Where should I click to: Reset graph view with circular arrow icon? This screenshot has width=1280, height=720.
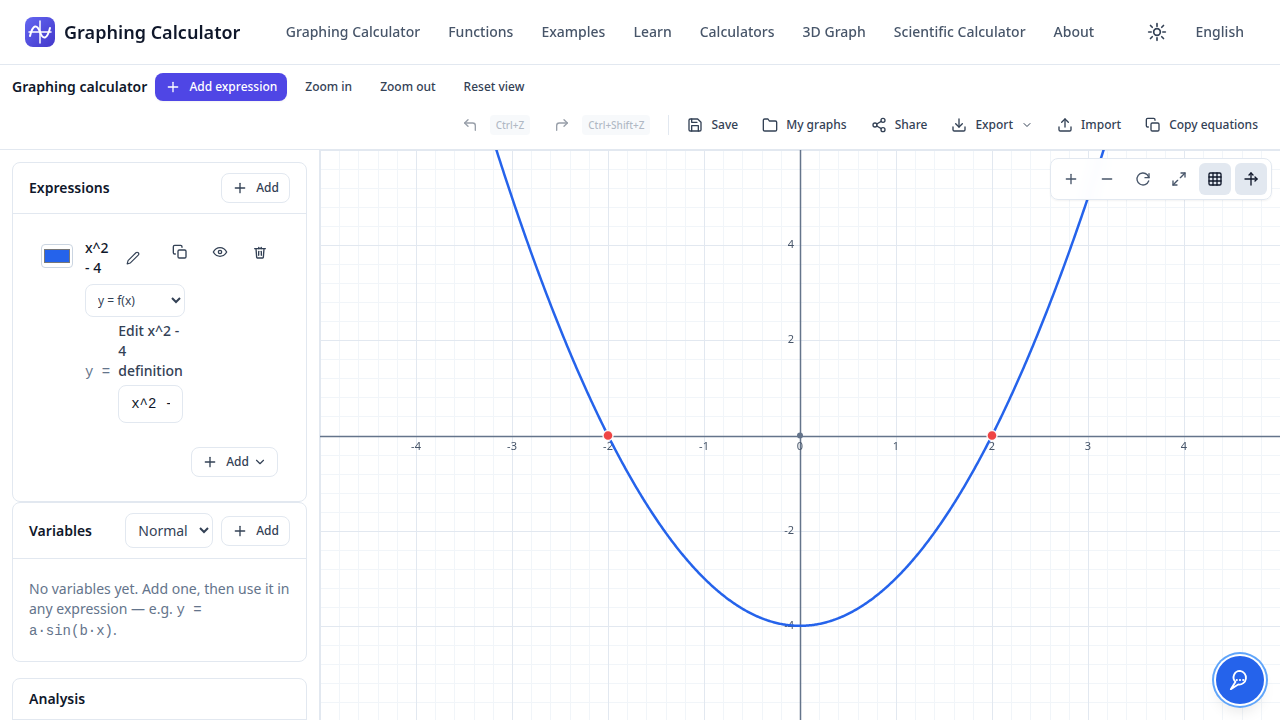[x=1143, y=179]
